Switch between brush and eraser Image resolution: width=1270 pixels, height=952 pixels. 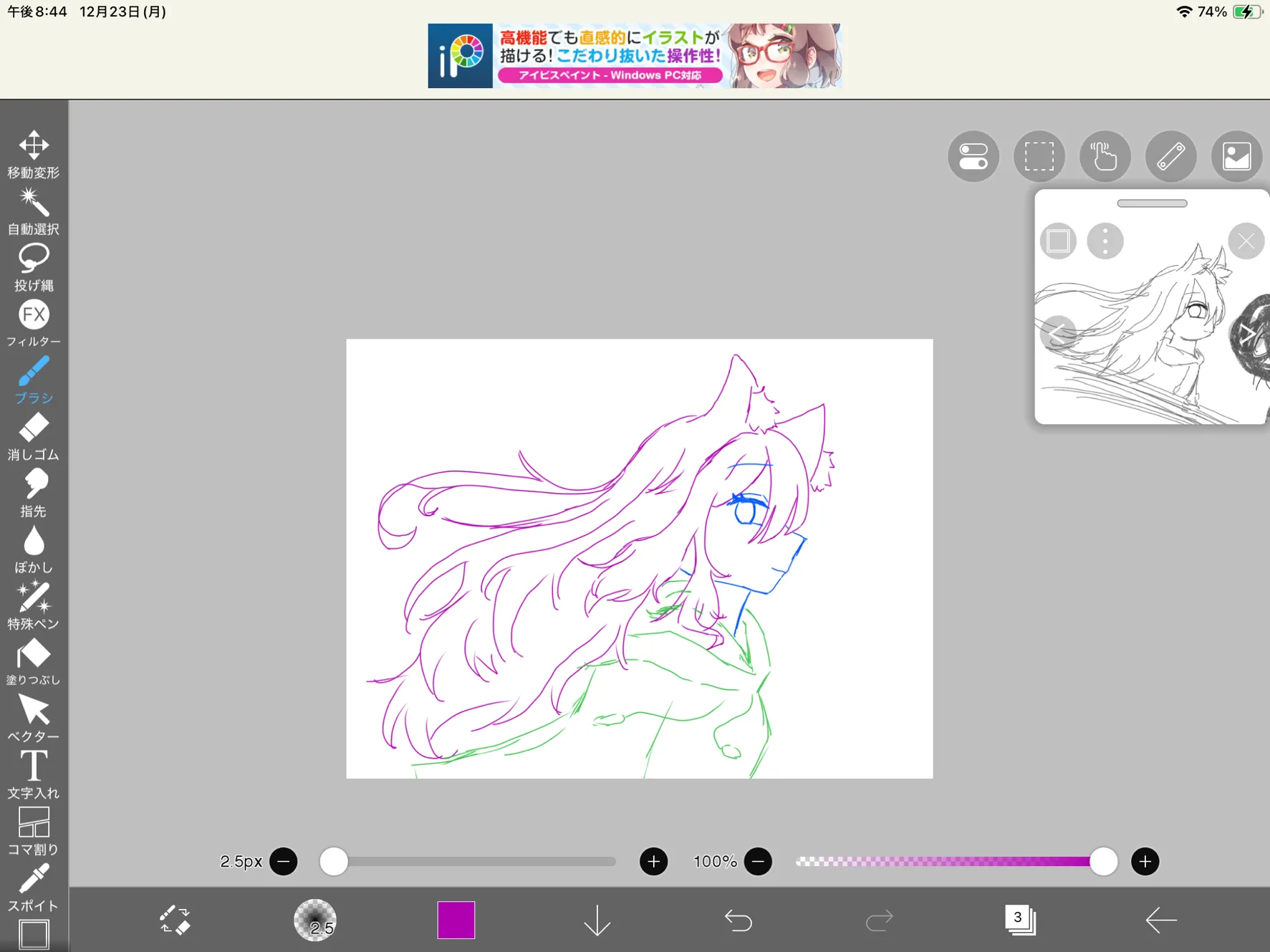click(174, 920)
